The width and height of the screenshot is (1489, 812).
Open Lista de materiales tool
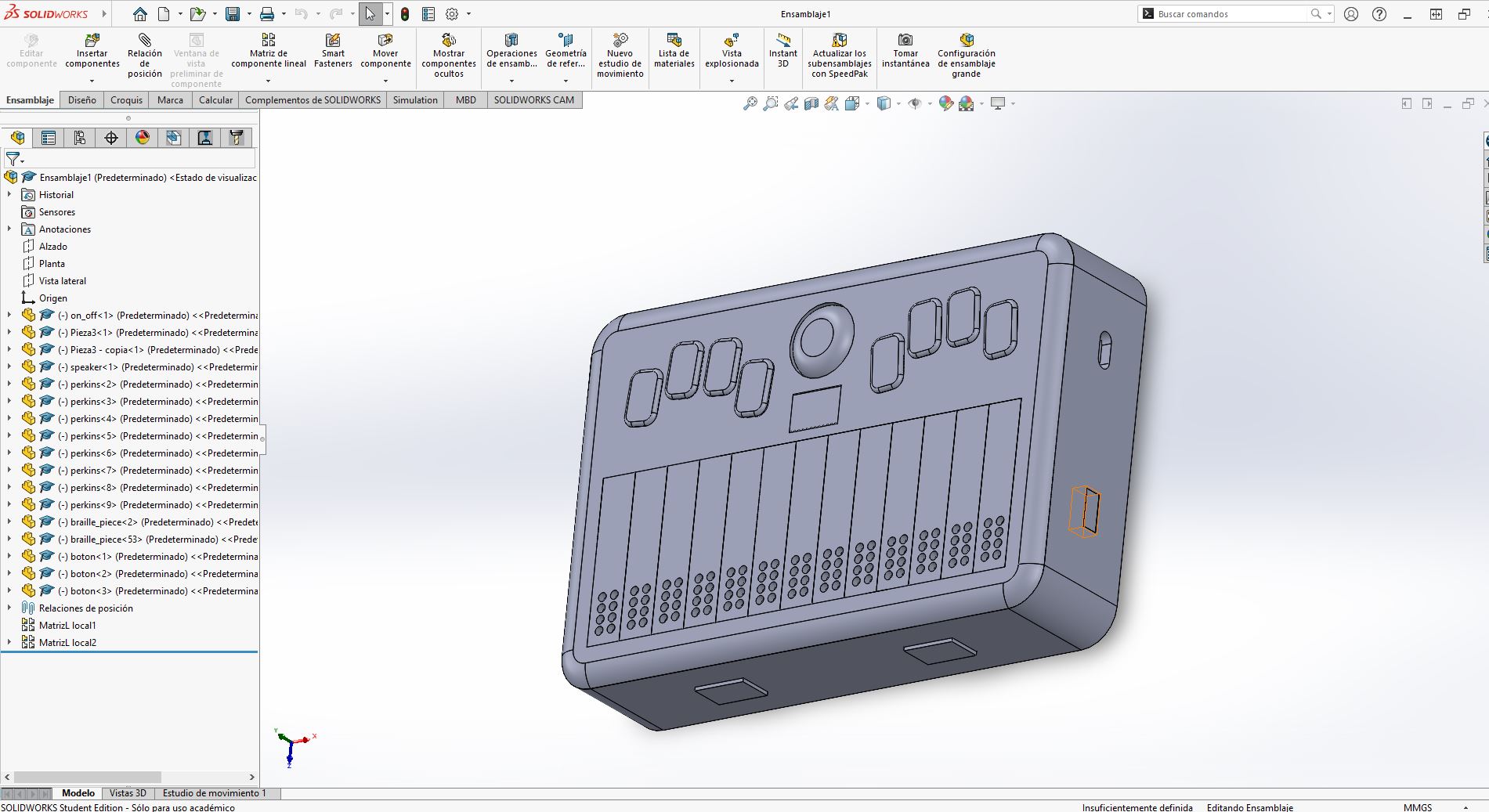click(x=674, y=51)
